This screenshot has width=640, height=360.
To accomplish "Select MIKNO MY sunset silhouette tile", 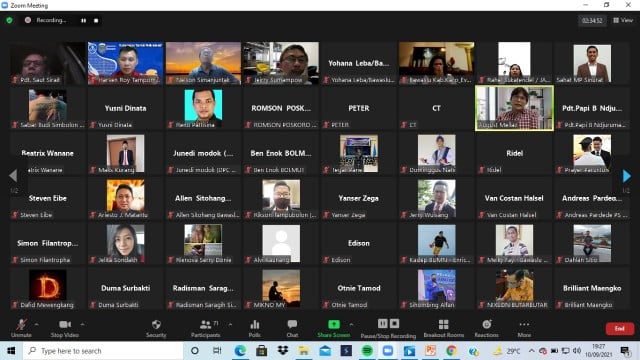I will pyautogui.click(x=281, y=288).
